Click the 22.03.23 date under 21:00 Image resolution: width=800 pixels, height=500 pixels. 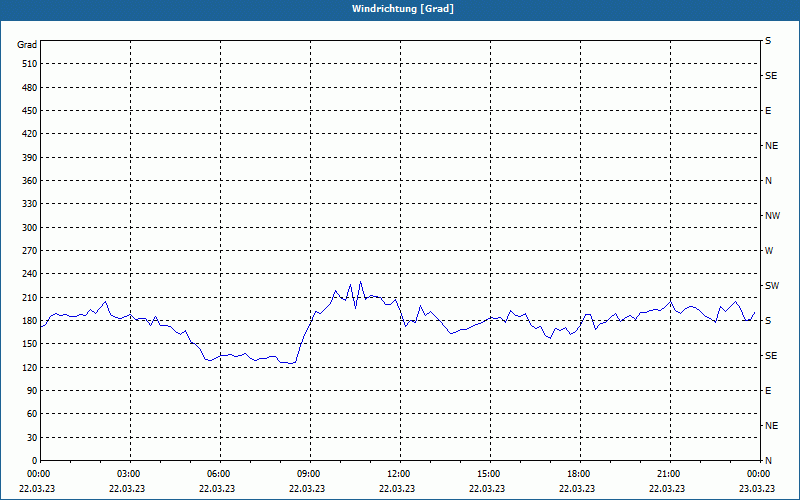667,489
